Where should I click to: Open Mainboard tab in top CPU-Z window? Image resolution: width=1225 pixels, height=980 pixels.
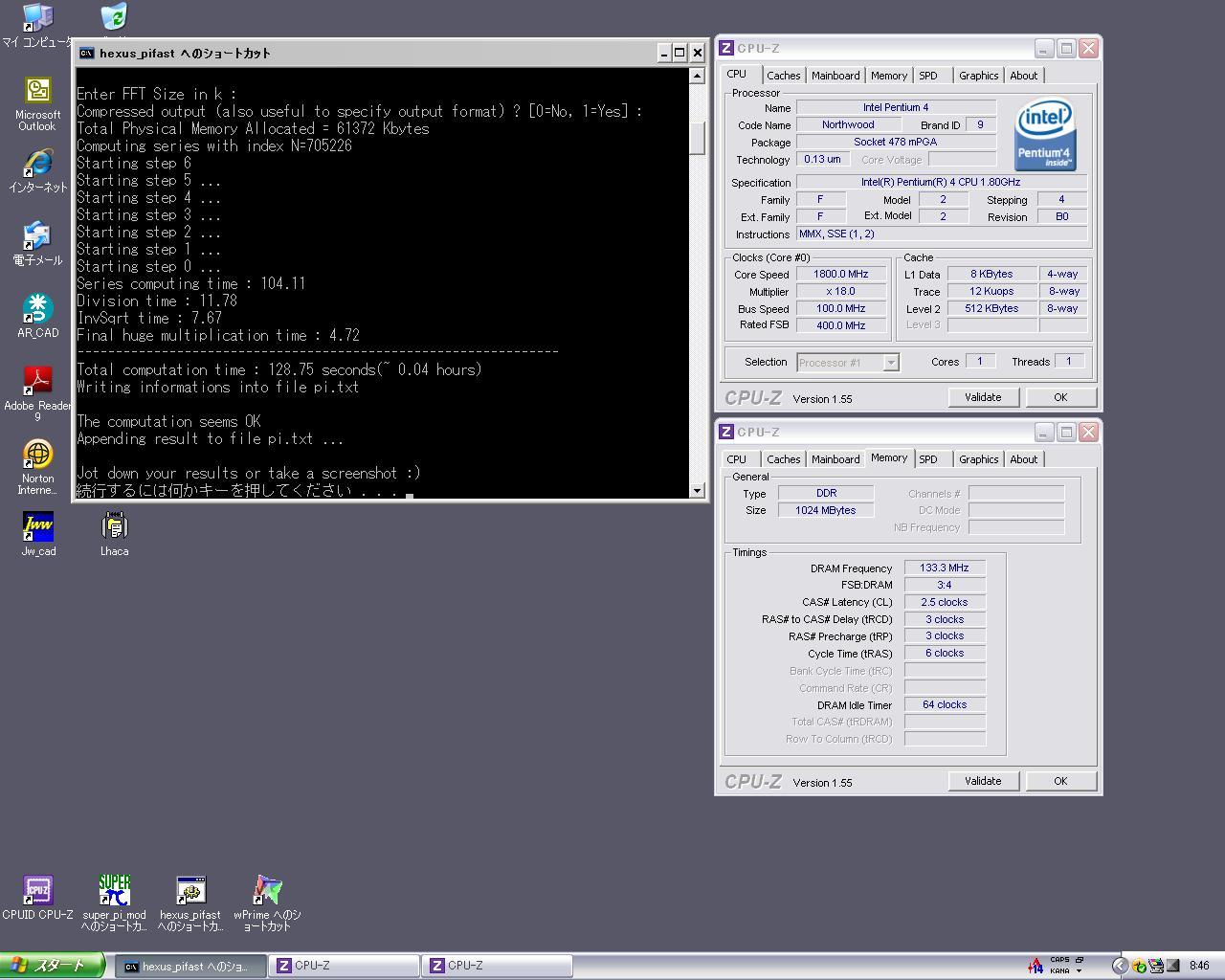click(835, 76)
